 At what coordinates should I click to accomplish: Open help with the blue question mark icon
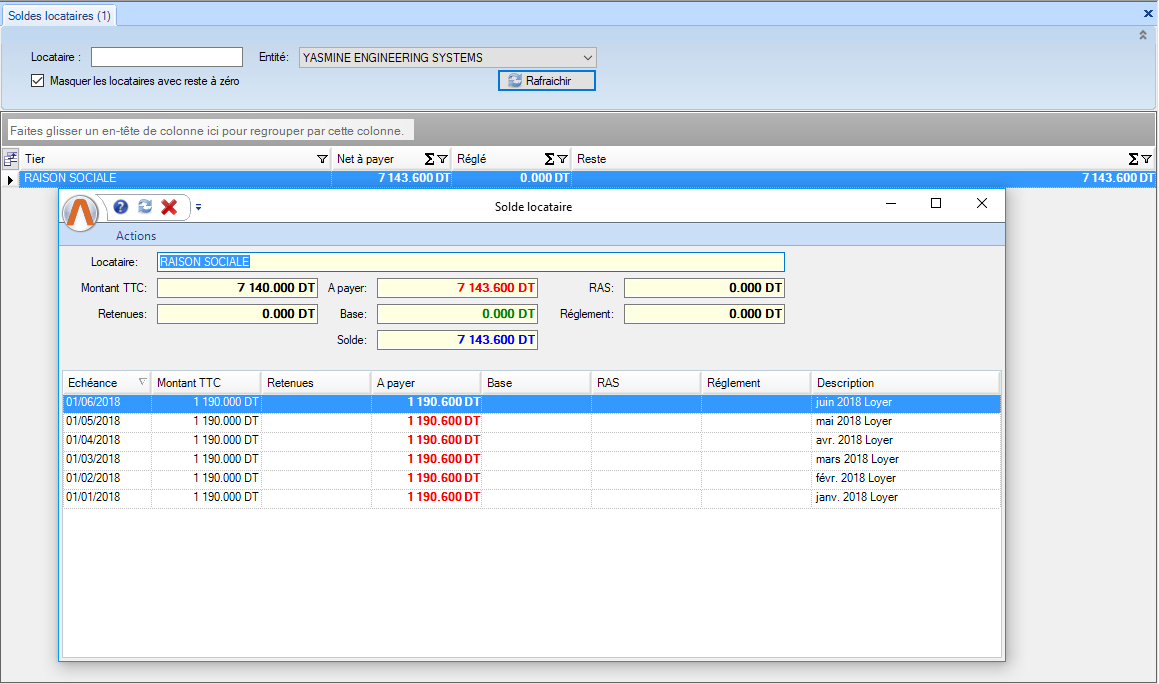coord(121,206)
